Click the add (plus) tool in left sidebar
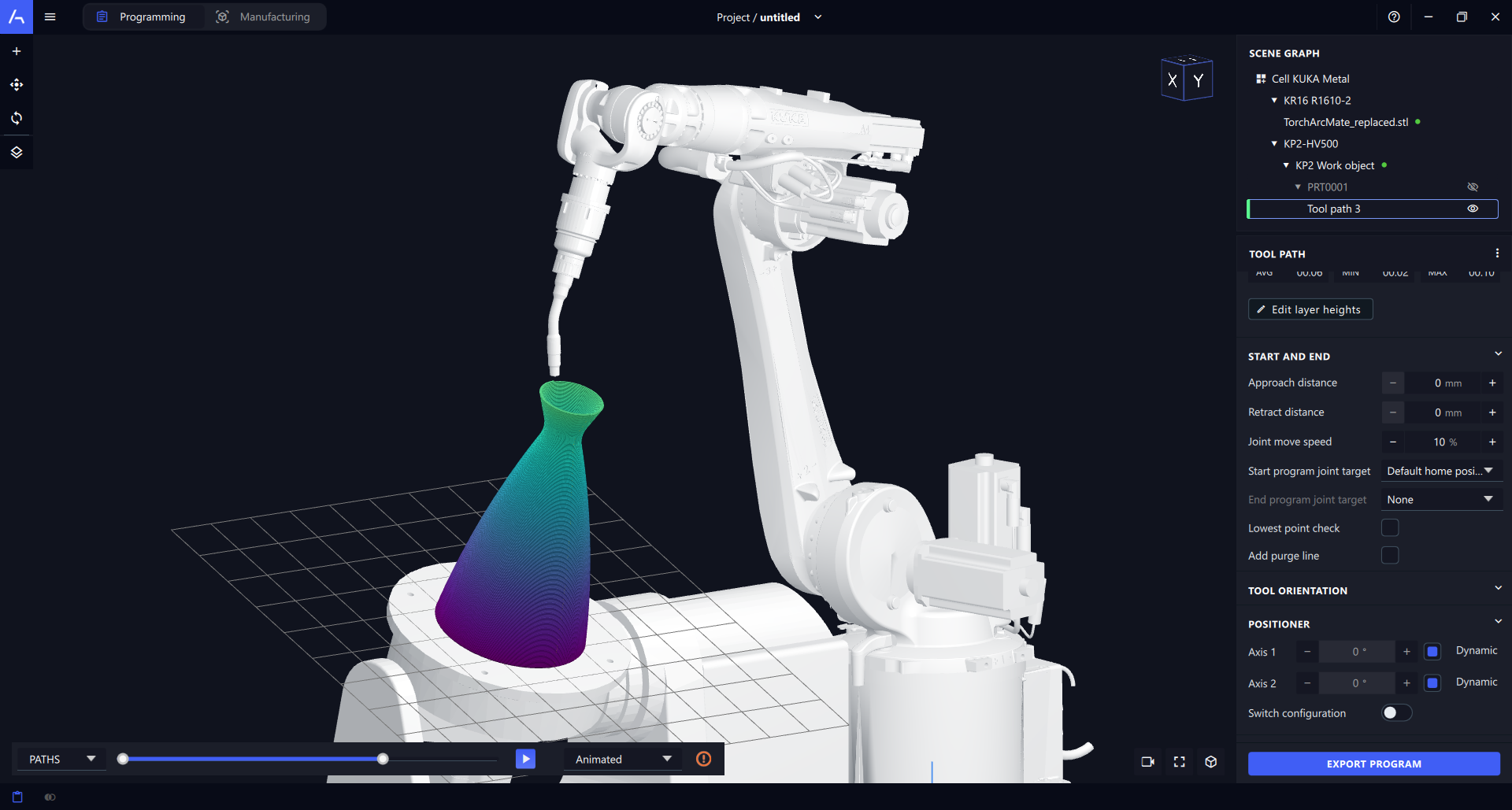 pyautogui.click(x=17, y=51)
